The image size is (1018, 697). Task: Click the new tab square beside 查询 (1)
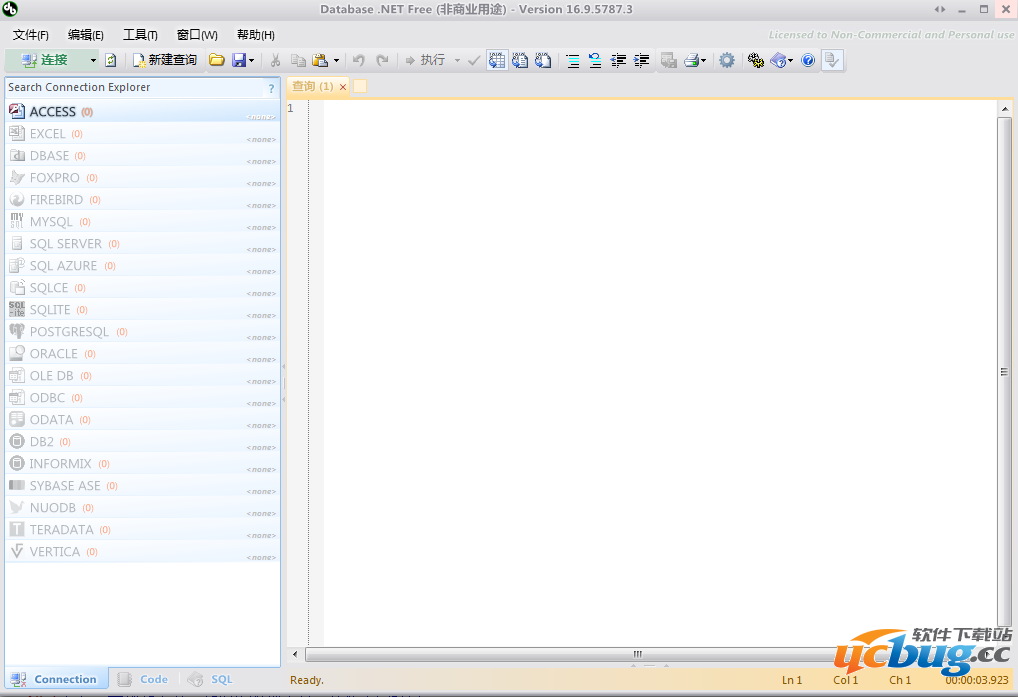(x=360, y=86)
